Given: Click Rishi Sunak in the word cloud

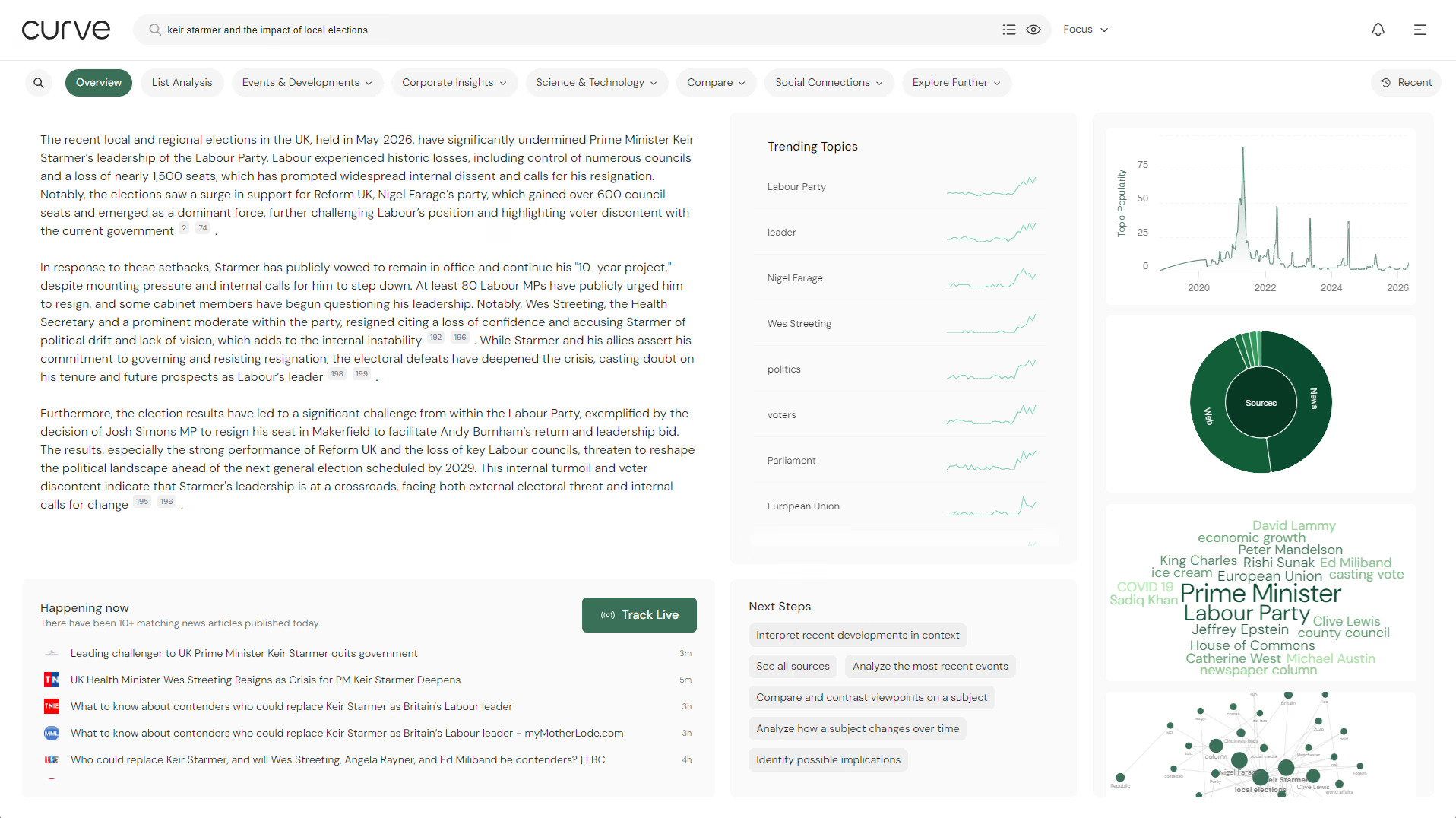Looking at the screenshot, I should tap(1278, 563).
